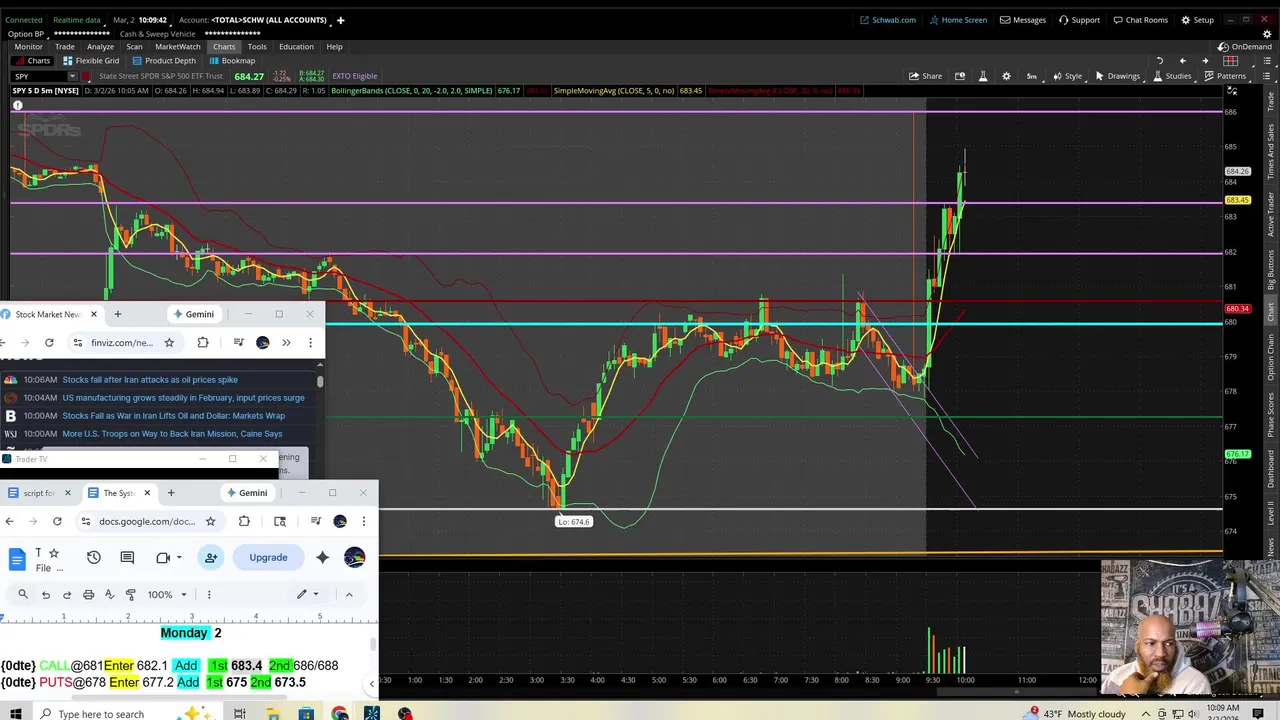The width and height of the screenshot is (1280, 720).
Task: Click the plus icon beside account name
Action: tap(340, 20)
